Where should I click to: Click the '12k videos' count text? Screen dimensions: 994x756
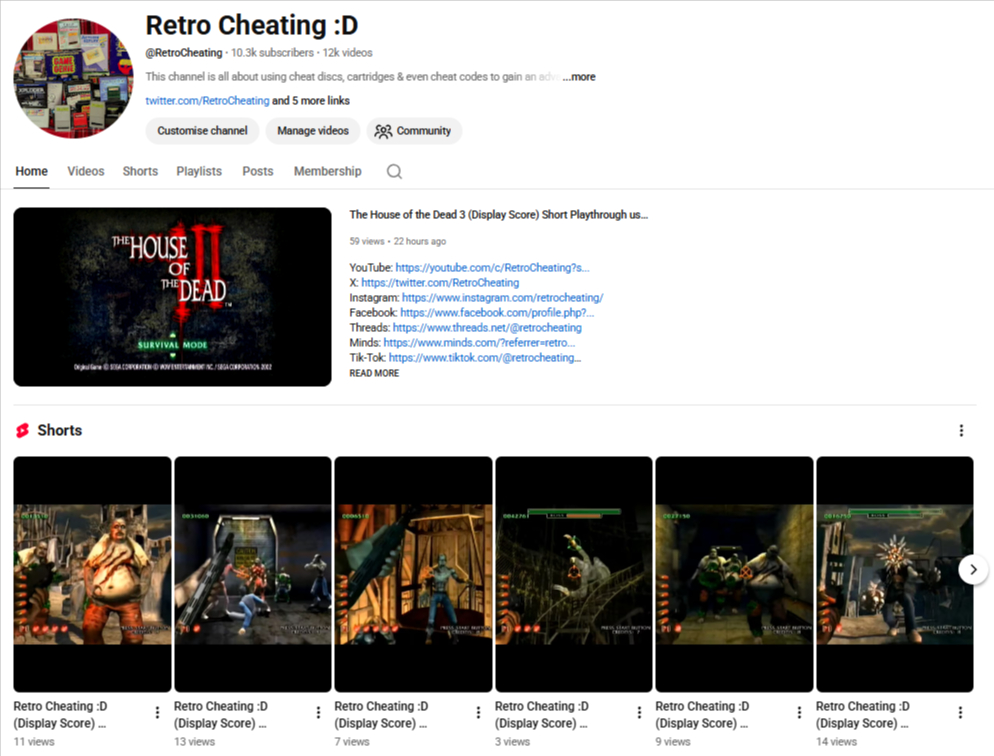(x=347, y=53)
